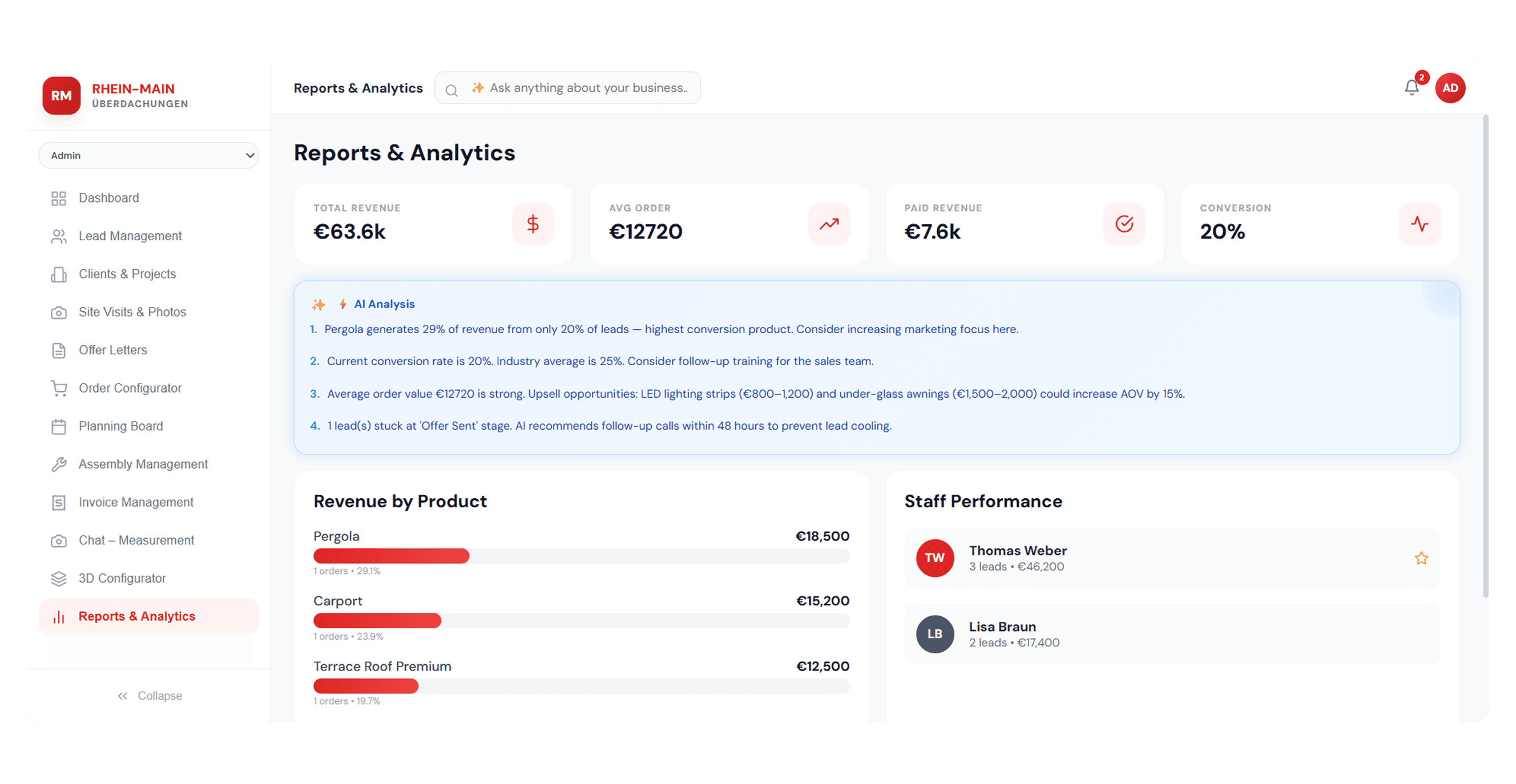This screenshot has height=784, width=1516.
Task: Click the €7.6k paid revenue value
Action: click(x=932, y=232)
